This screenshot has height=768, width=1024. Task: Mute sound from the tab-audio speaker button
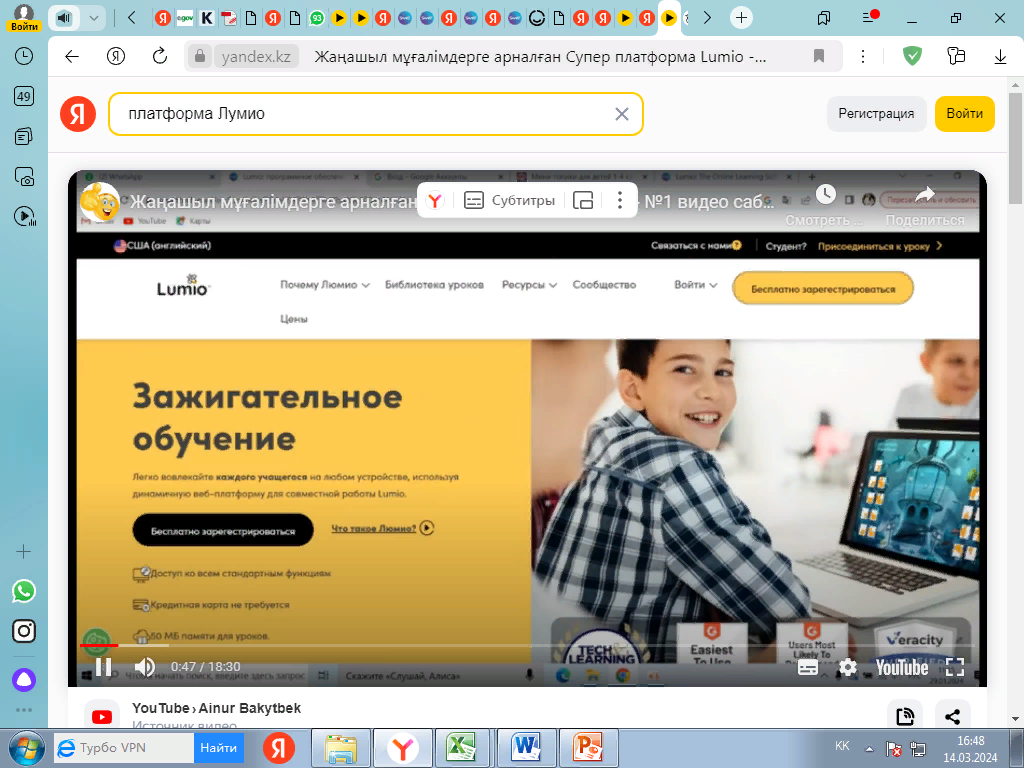[63, 18]
